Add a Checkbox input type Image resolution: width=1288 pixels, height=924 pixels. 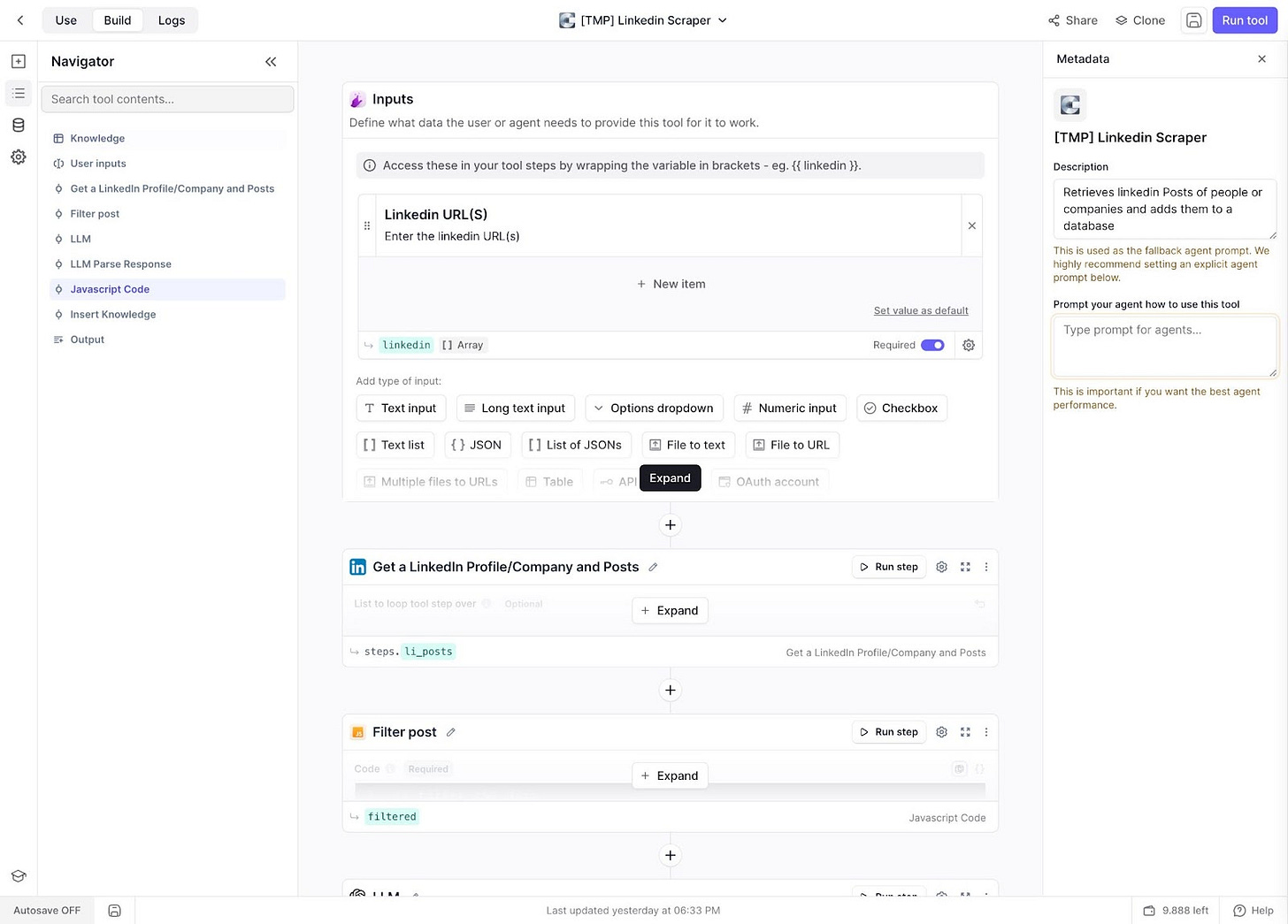coord(901,409)
